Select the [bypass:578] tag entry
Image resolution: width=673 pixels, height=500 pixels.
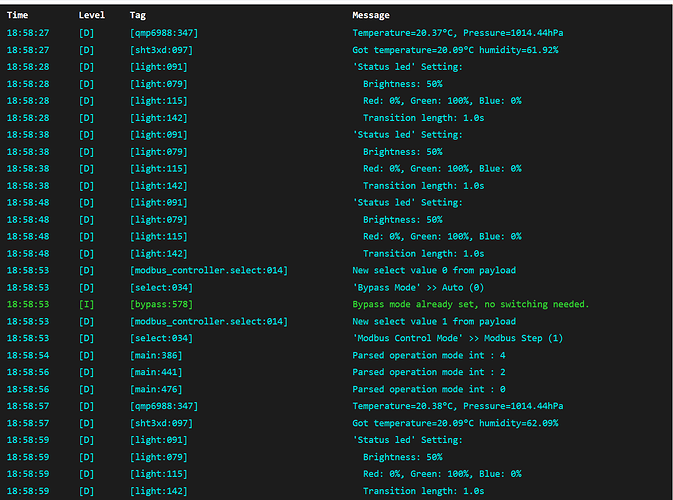[x=163, y=304]
